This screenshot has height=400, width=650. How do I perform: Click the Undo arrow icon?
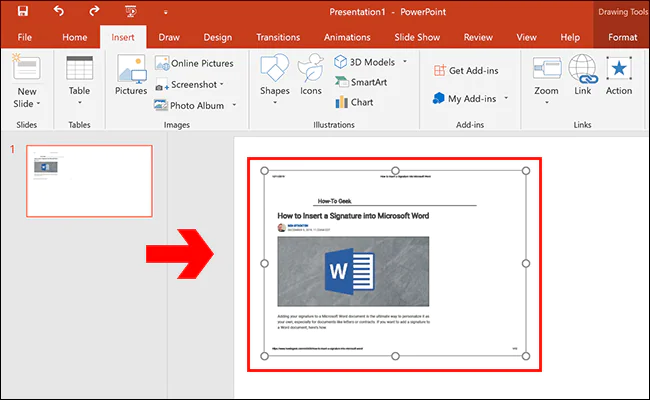59,12
